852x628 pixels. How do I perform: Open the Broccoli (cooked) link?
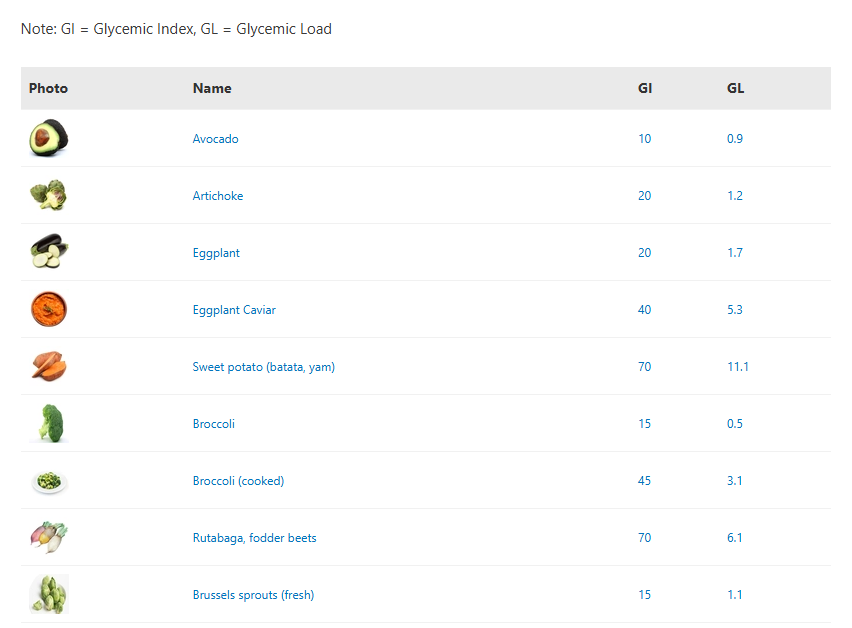pos(238,481)
